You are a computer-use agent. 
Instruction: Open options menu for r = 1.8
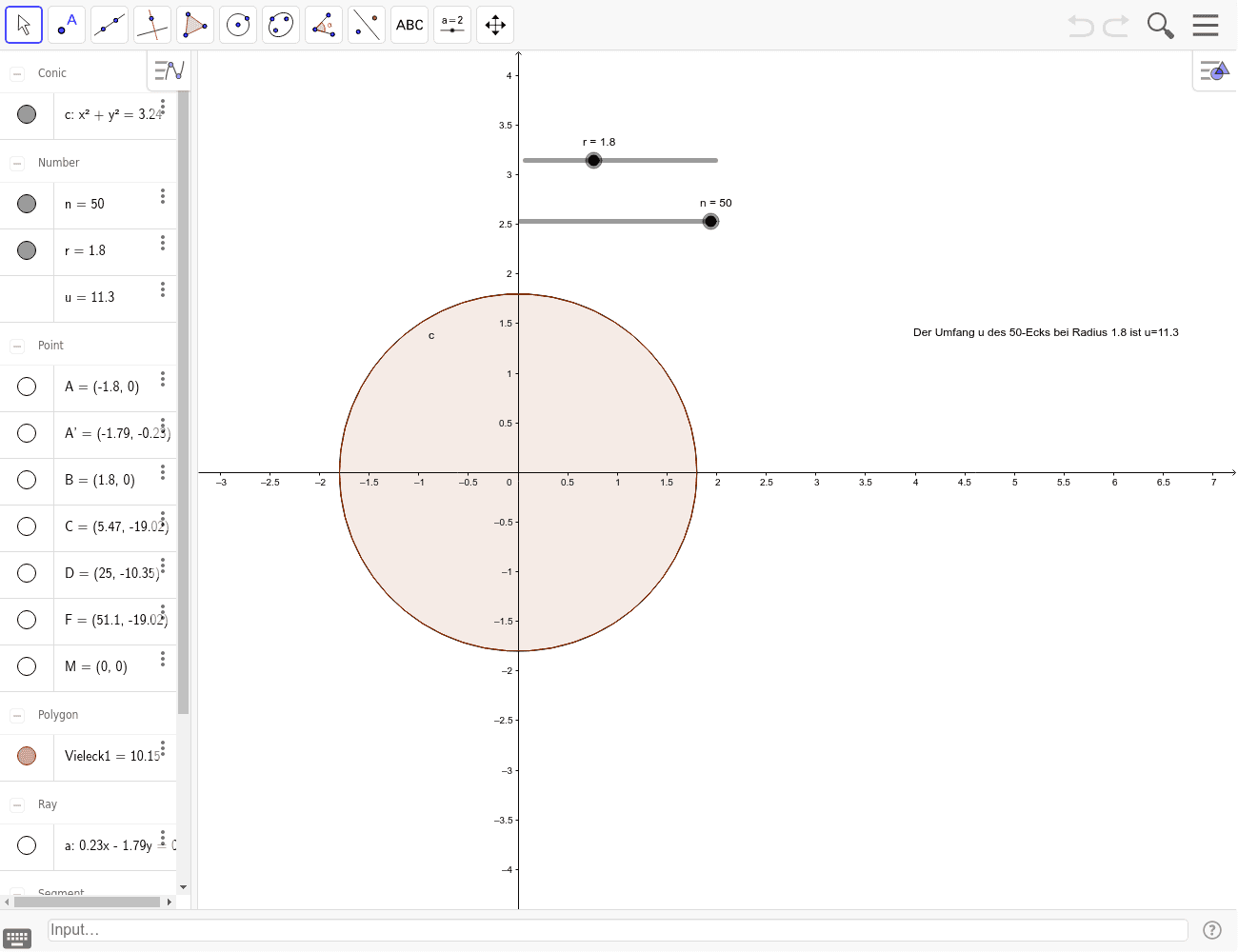coord(163,242)
